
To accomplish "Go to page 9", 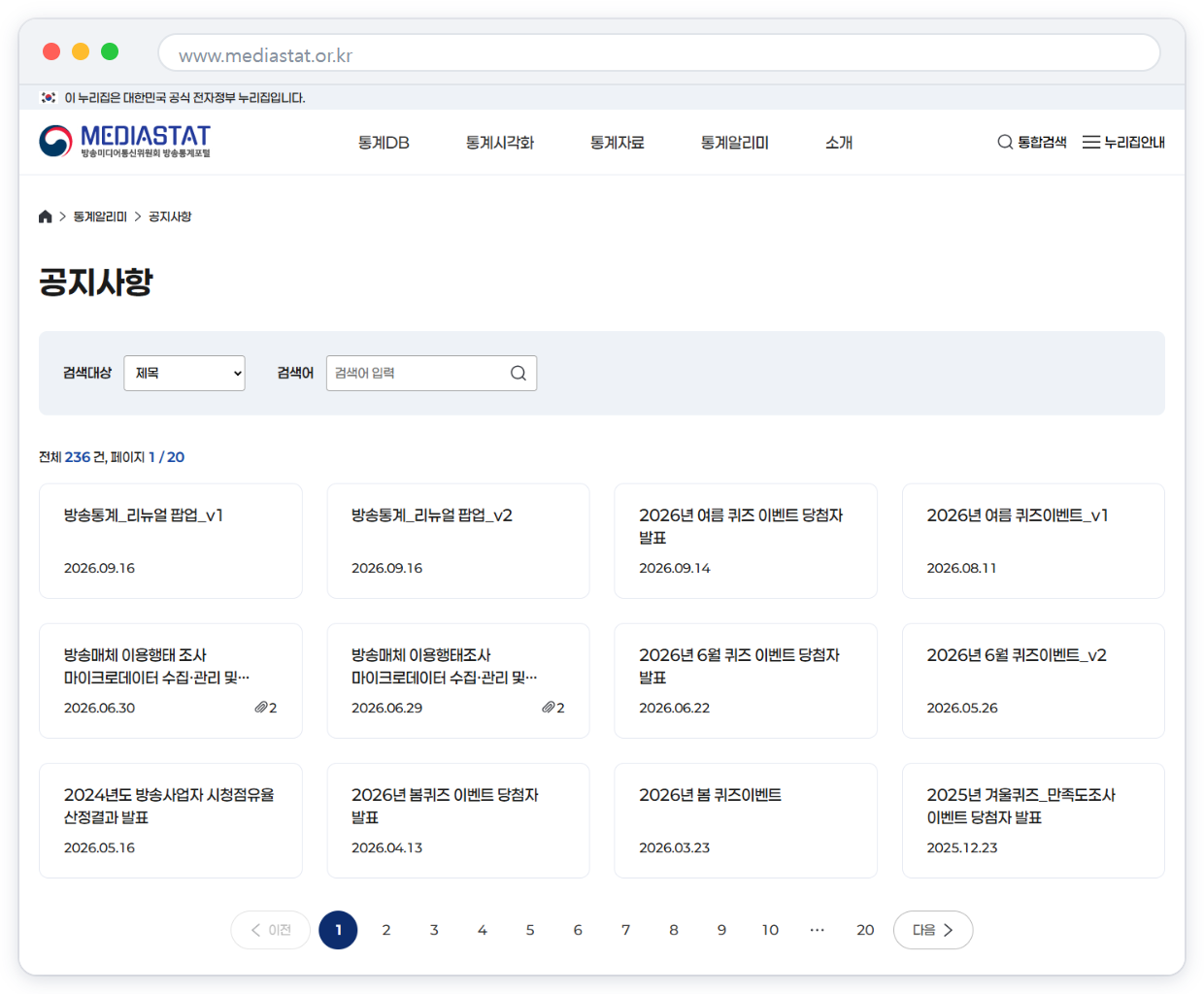I will 721,930.
